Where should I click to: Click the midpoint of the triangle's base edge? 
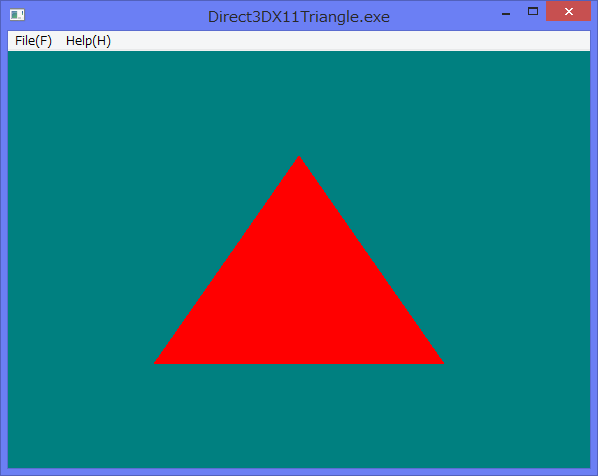[299, 363]
